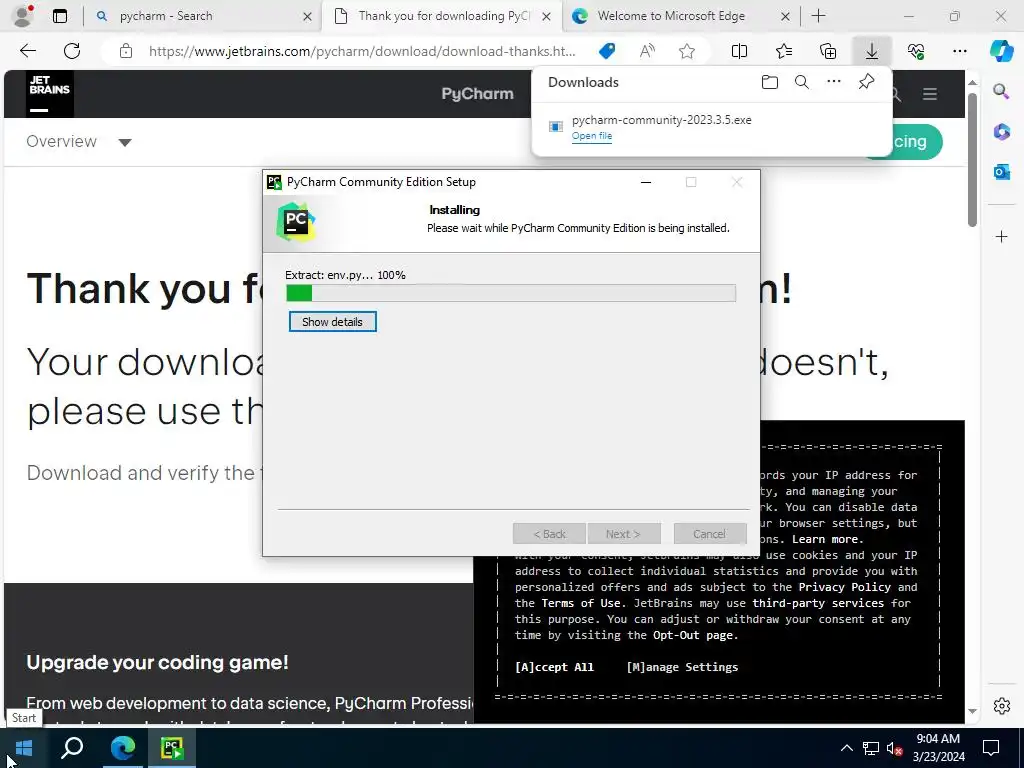Open the Favorites list icon
The image size is (1024, 768).
coord(784,51)
